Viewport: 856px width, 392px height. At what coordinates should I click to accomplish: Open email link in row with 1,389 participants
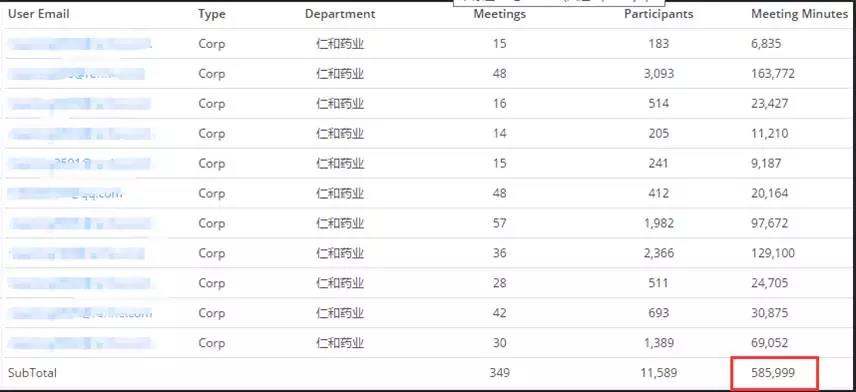80,343
